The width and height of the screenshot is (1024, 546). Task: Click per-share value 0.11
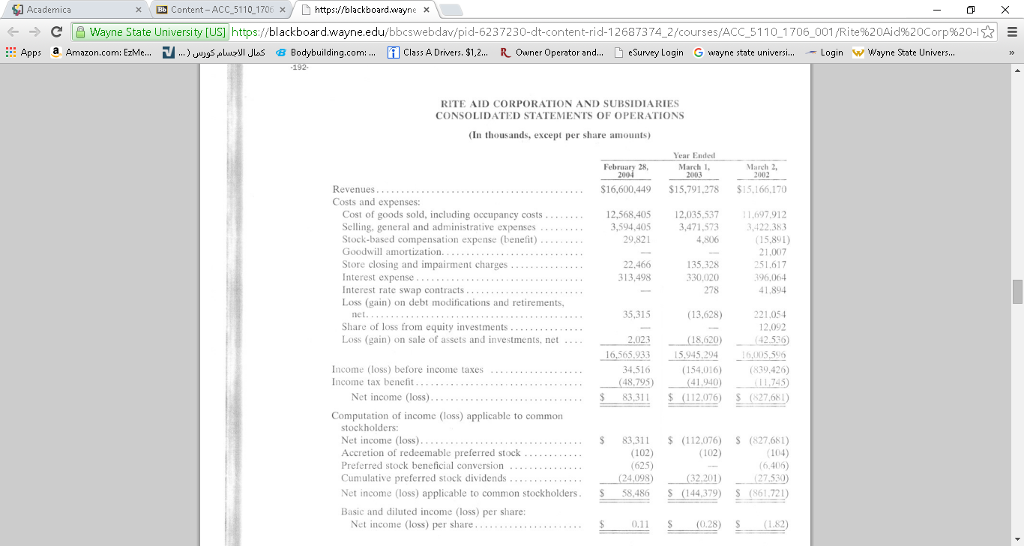tap(640, 524)
